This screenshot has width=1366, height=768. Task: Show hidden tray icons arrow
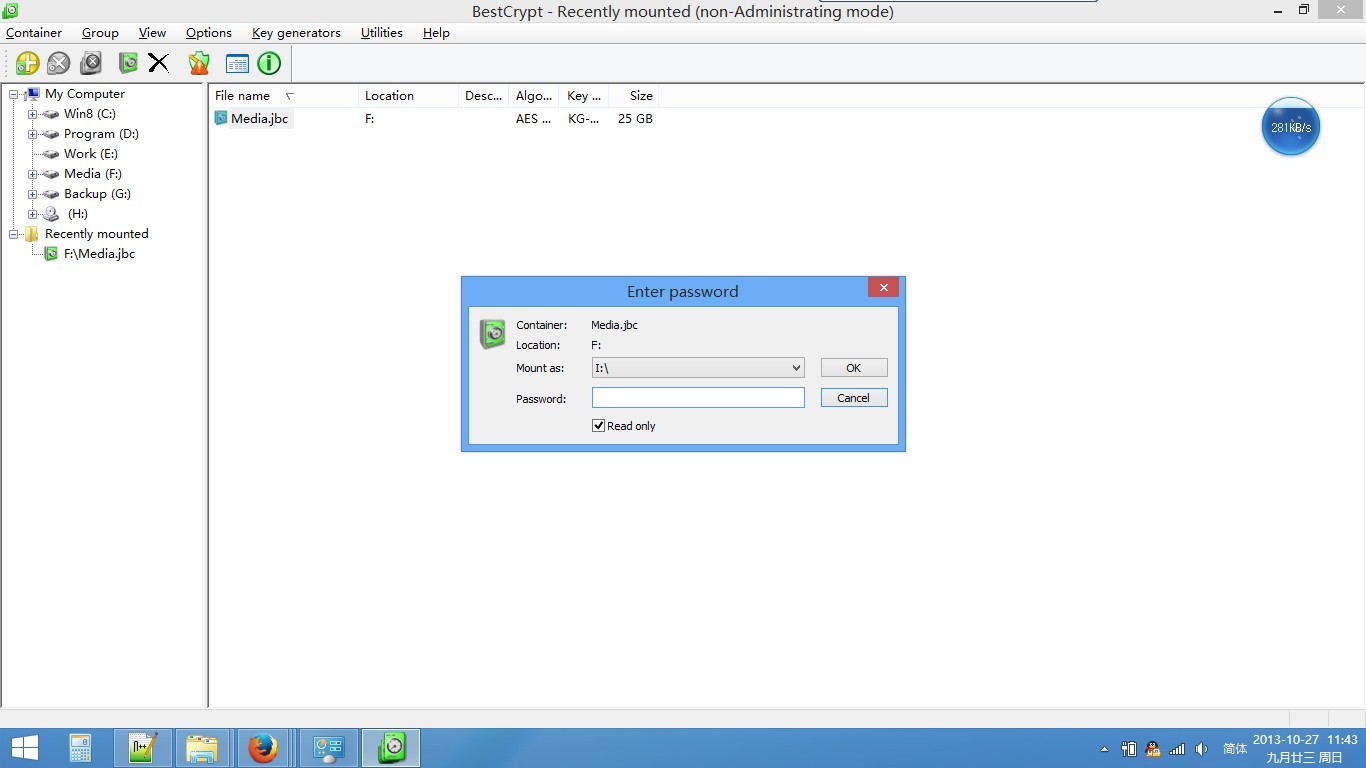1104,749
